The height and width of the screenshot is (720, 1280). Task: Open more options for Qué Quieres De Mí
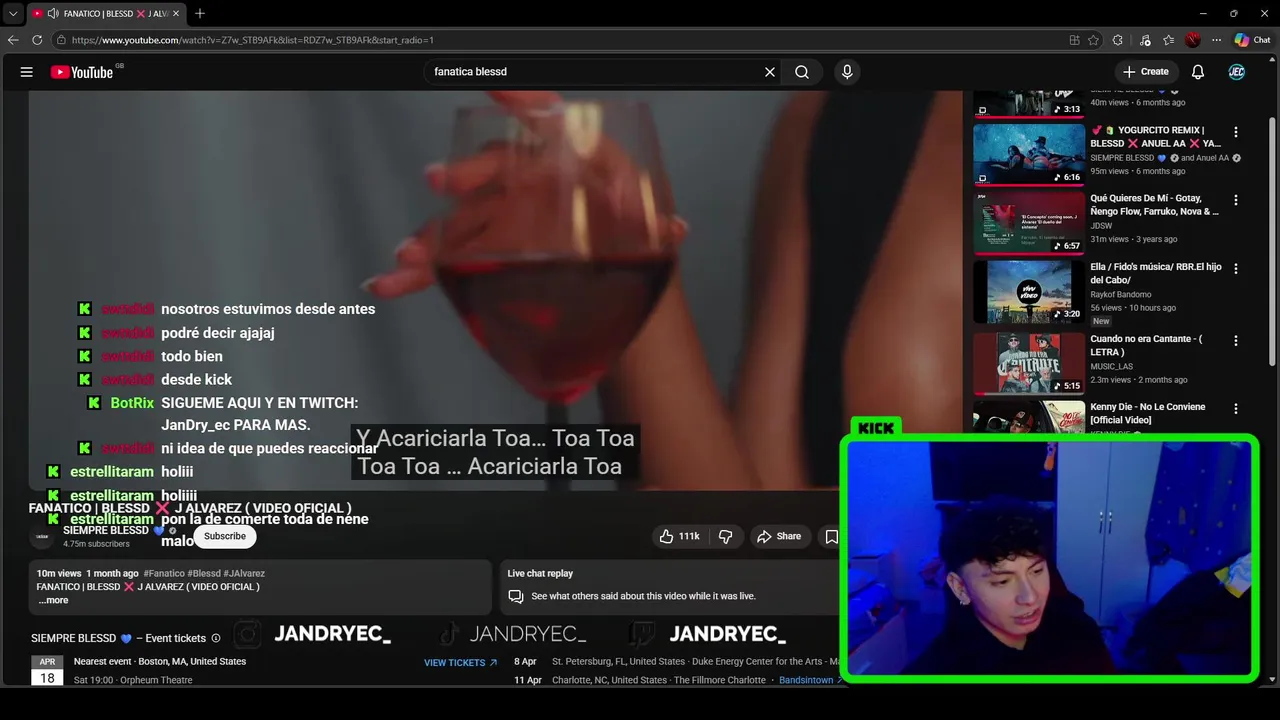[x=1236, y=200]
